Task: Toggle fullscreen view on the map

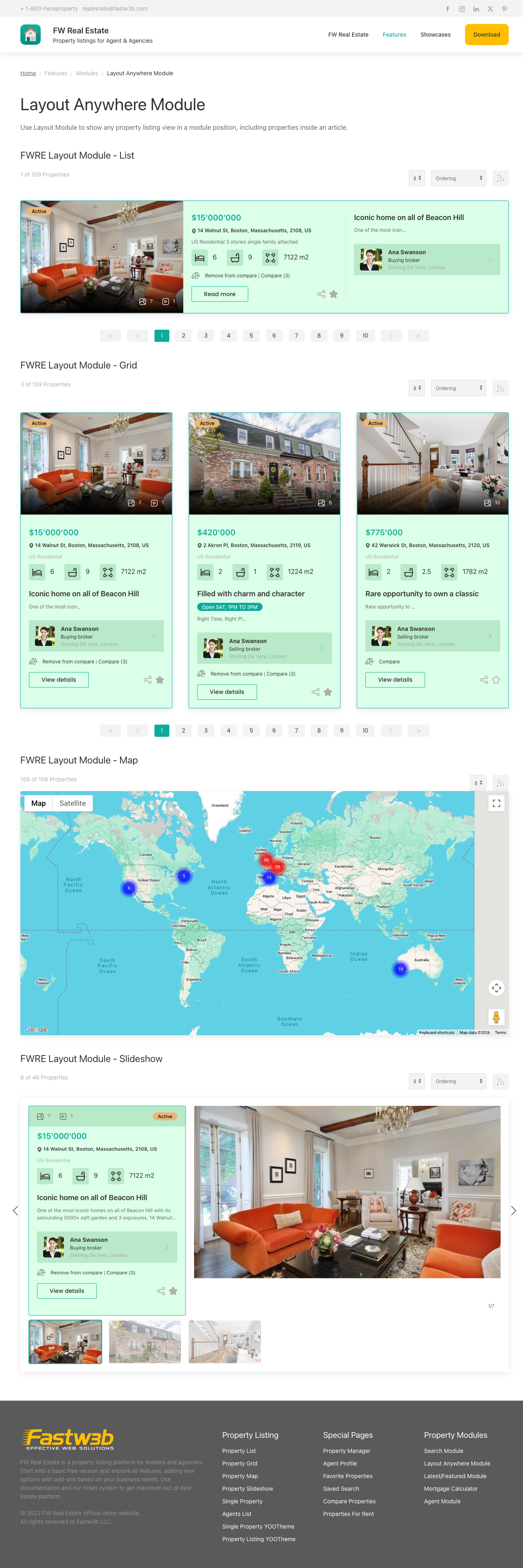Action: (496, 803)
